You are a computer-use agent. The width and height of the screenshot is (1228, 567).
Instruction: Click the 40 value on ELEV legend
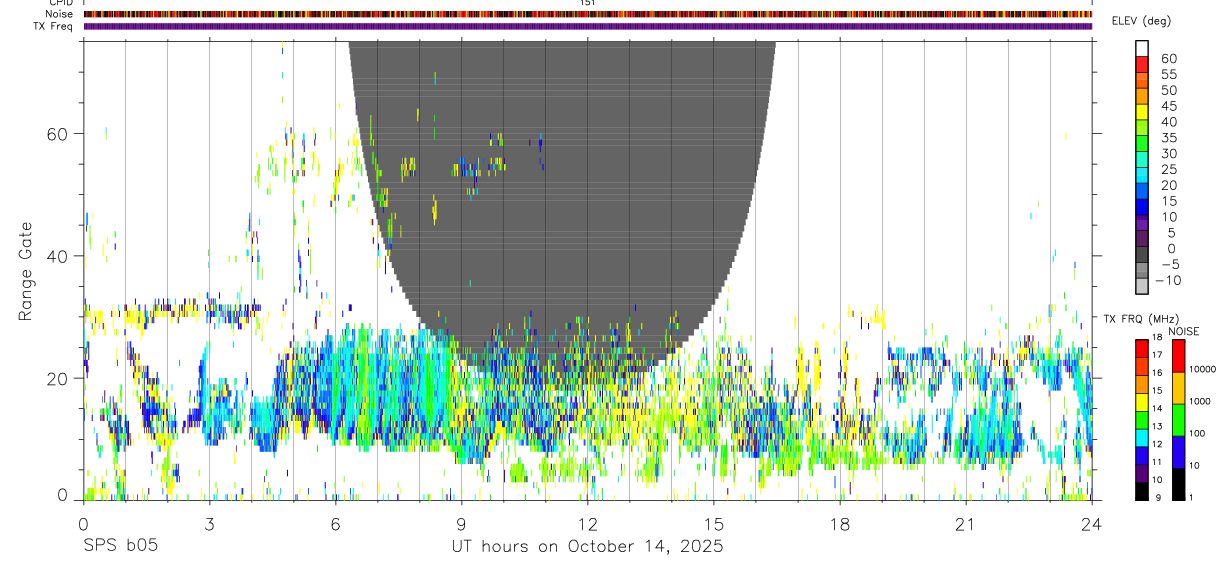coord(1168,122)
